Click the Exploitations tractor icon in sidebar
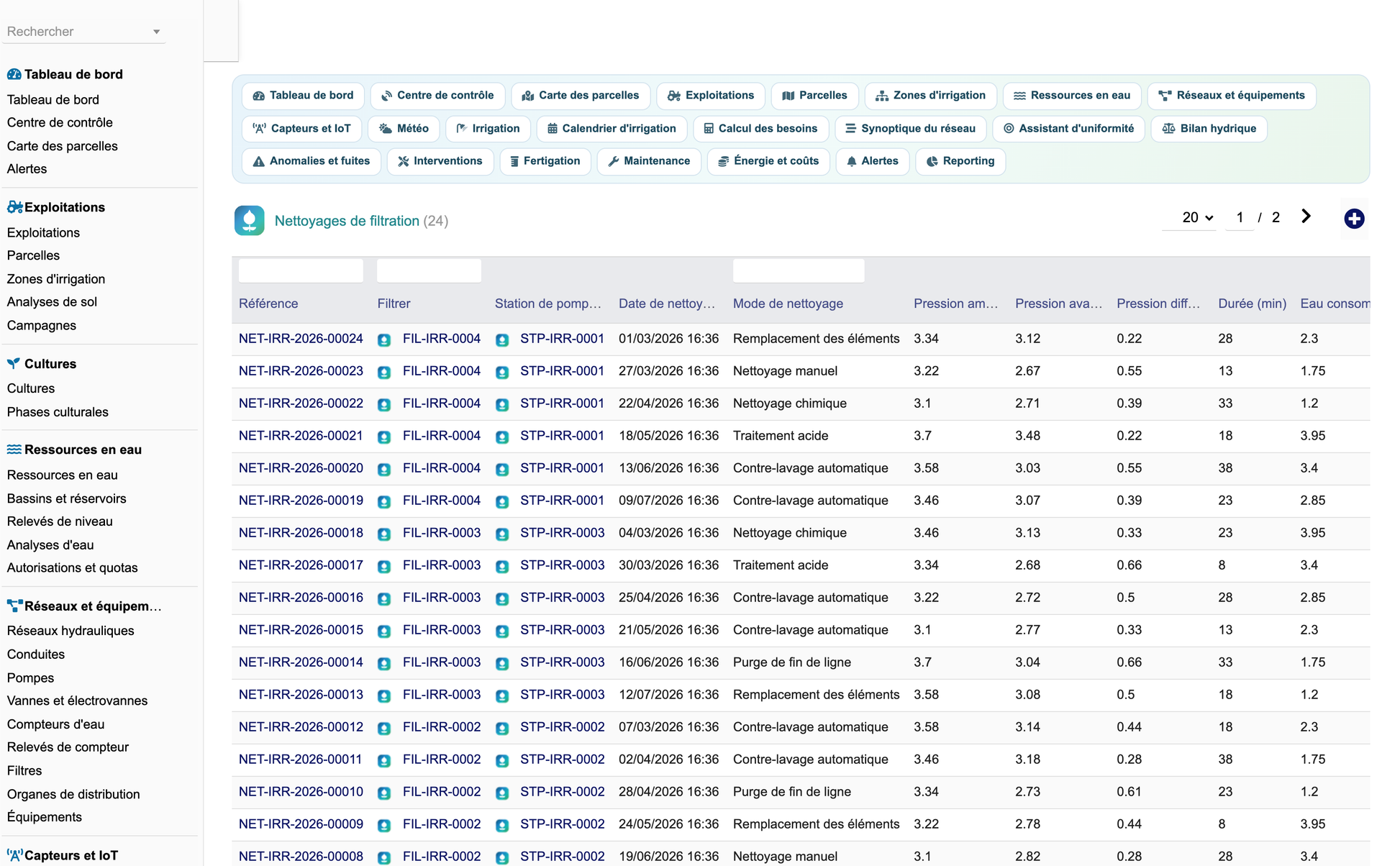Image resolution: width=1400 pixels, height=866 pixels. pyautogui.click(x=14, y=207)
